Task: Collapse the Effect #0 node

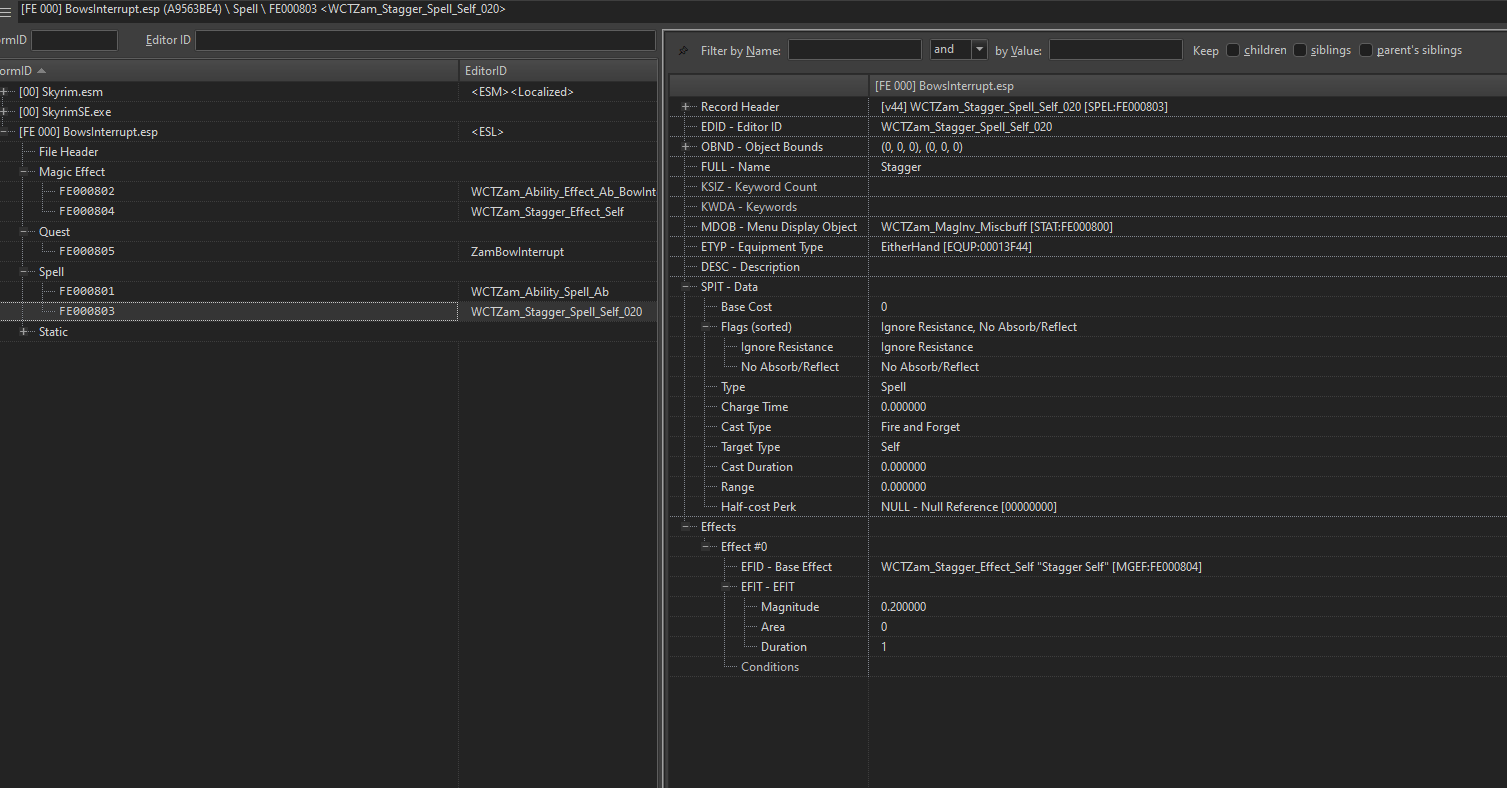Action: click(x=706, y=547)
